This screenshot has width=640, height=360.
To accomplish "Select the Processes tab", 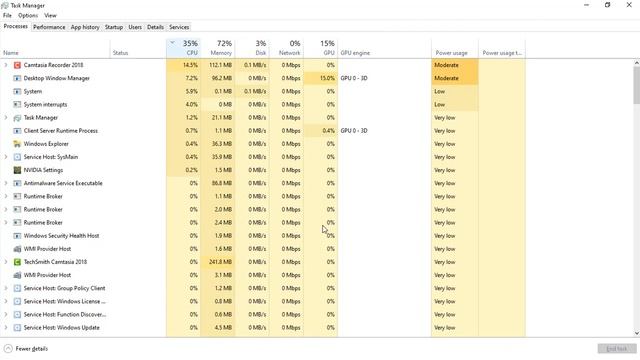I will point(16,26).
